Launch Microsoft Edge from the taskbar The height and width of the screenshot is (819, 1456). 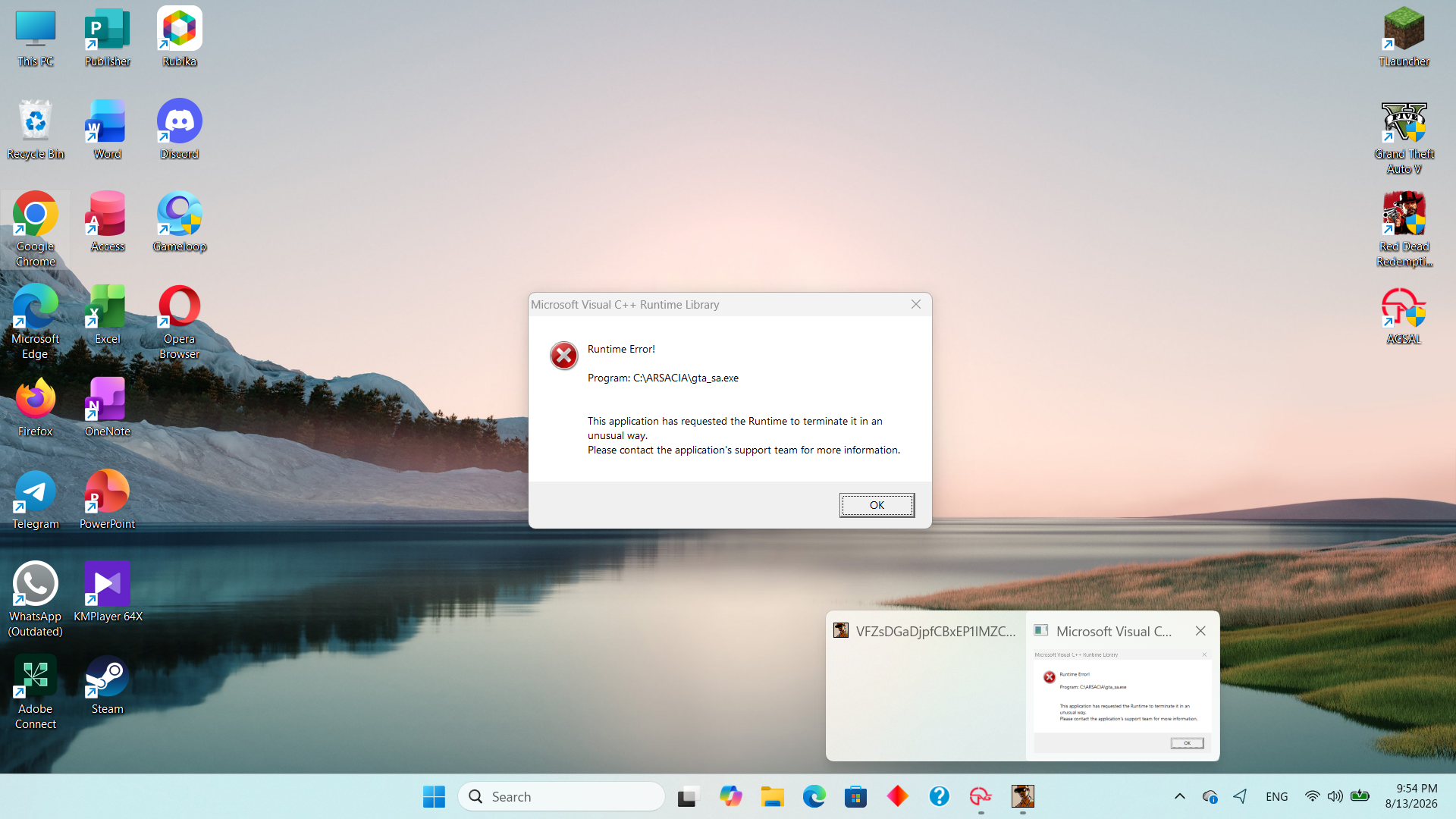click(814, 796)
